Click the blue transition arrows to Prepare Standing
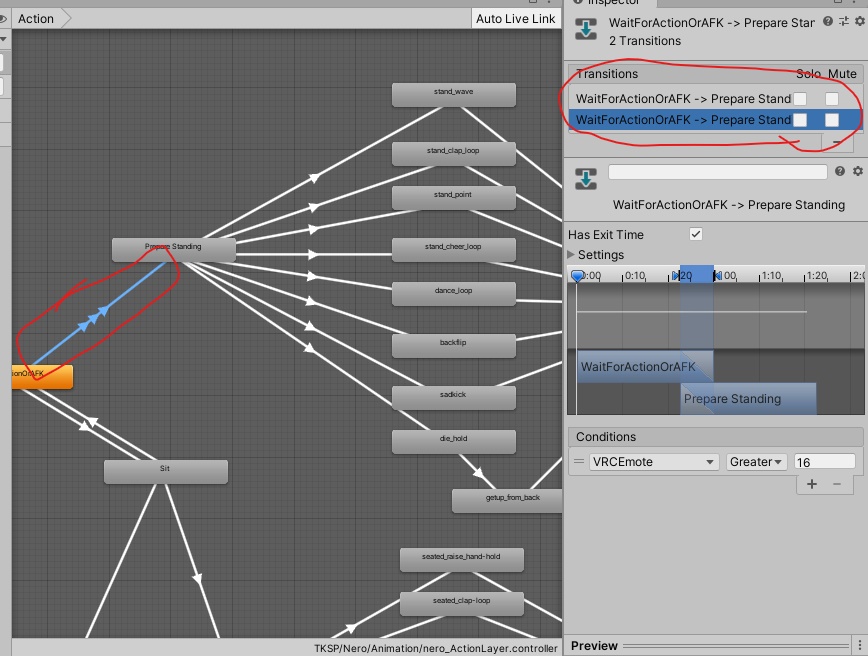Screen dimensions: 868x656 click(92, 318)
